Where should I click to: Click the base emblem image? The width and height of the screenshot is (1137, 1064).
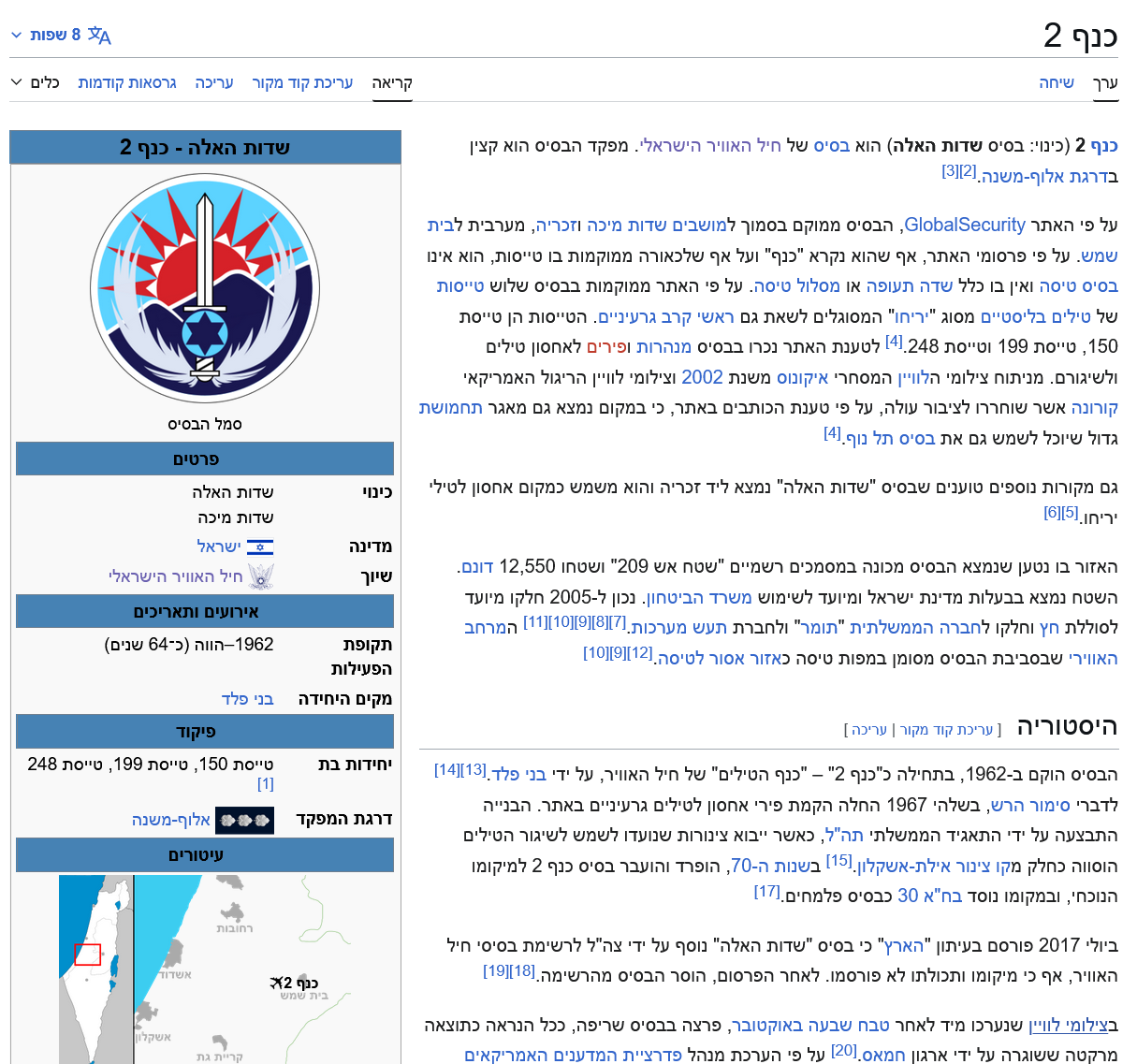coord(205,289)
